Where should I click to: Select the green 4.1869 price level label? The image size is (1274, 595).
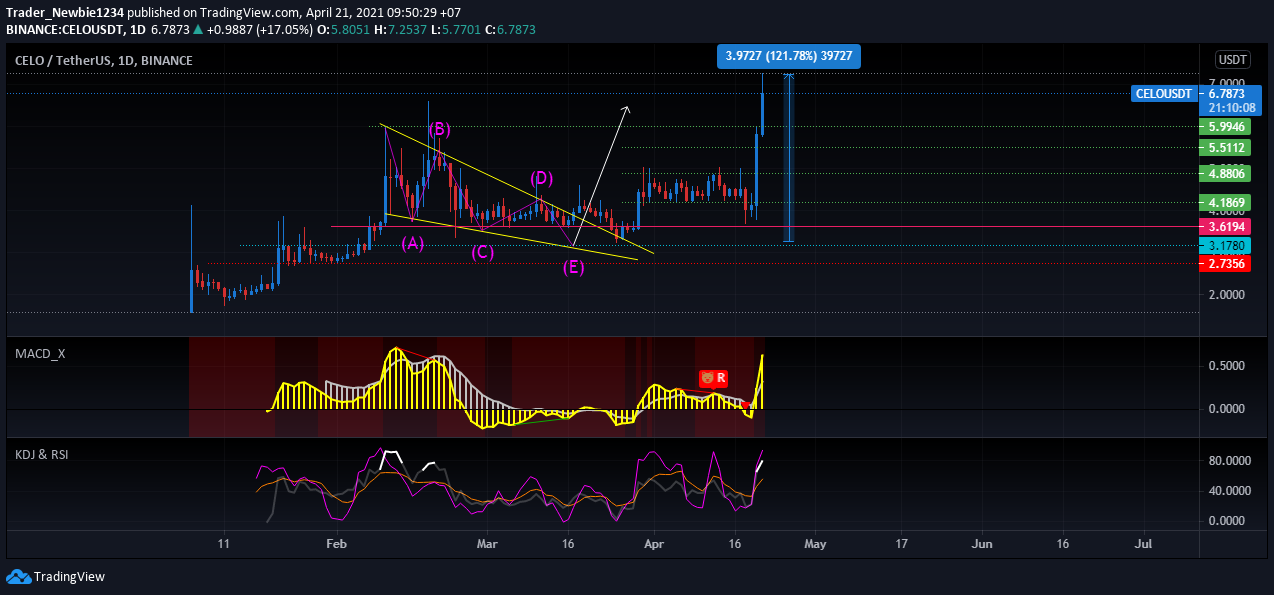point(1226,203)
